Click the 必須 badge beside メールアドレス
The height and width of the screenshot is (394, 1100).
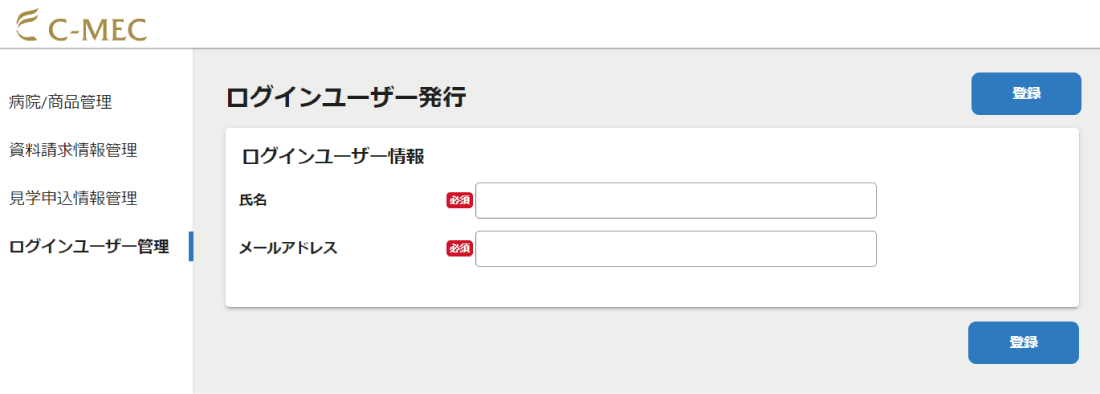460,248
